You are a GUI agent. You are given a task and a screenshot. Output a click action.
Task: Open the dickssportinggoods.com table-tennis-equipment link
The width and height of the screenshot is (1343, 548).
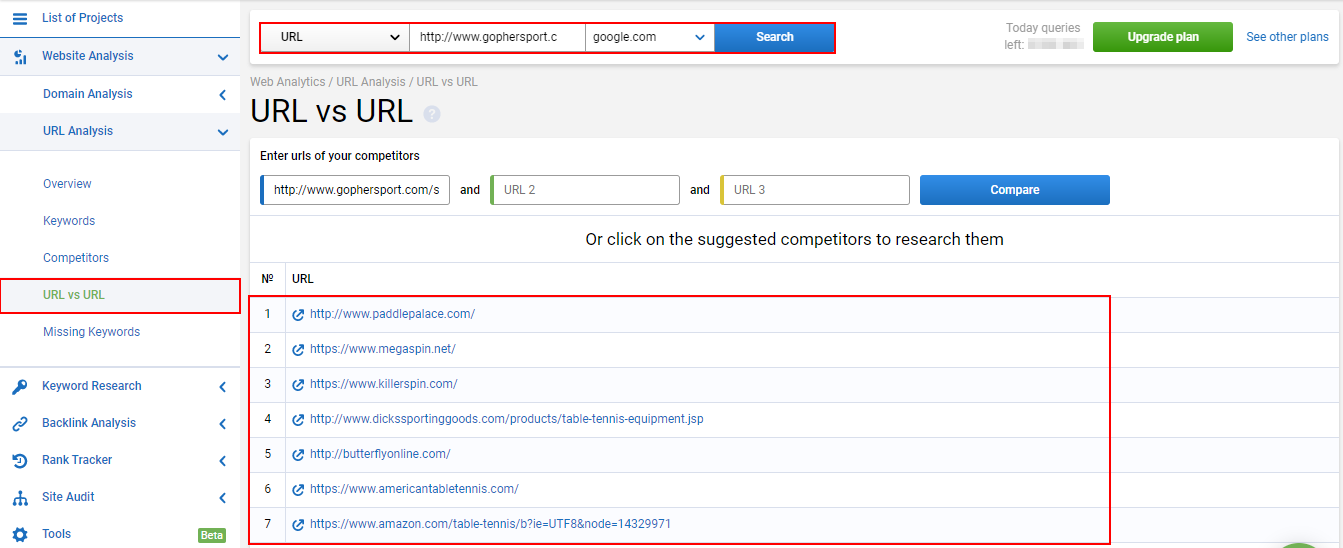[506, 419]
